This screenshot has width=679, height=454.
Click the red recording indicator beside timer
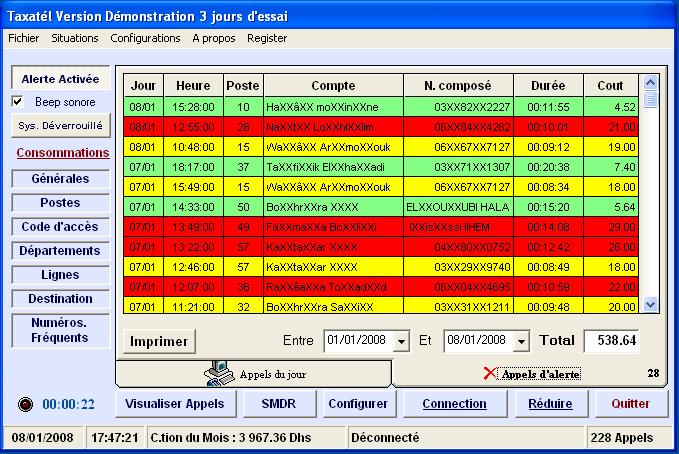[x=26, y=404]
